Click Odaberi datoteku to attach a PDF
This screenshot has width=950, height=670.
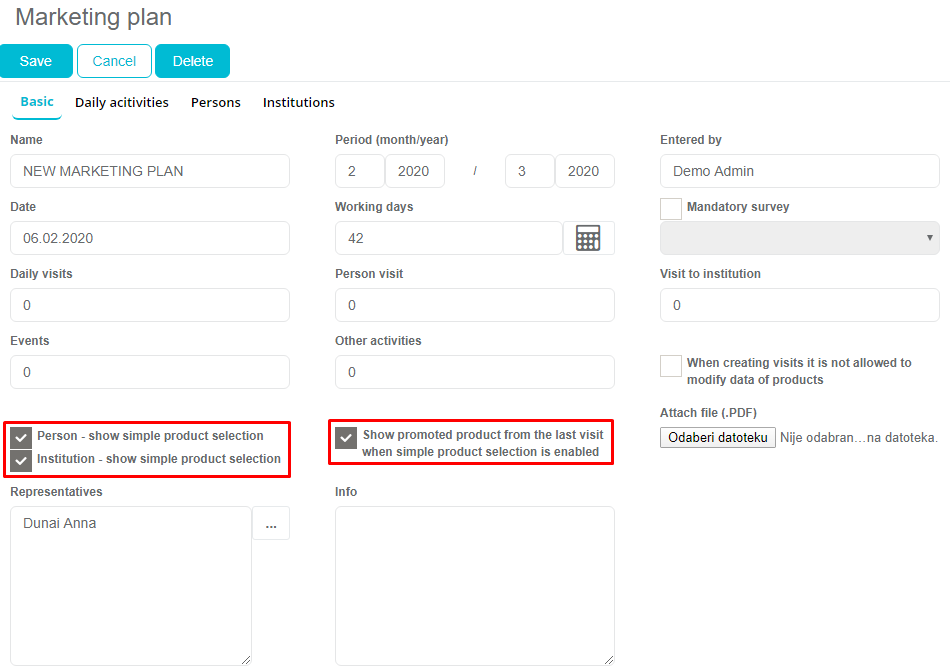click(717, 438)
